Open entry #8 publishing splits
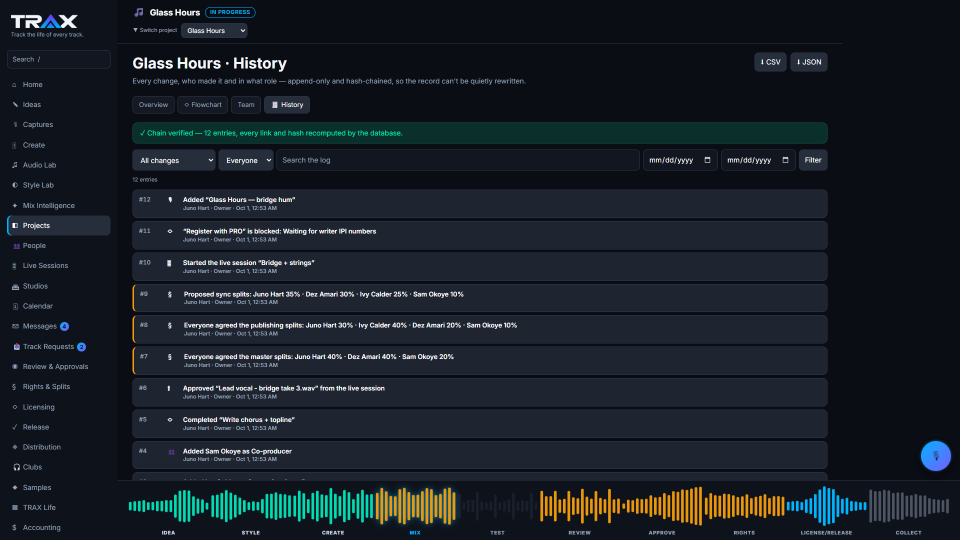This screenshot has width=960, height=540. click(479, 329)
